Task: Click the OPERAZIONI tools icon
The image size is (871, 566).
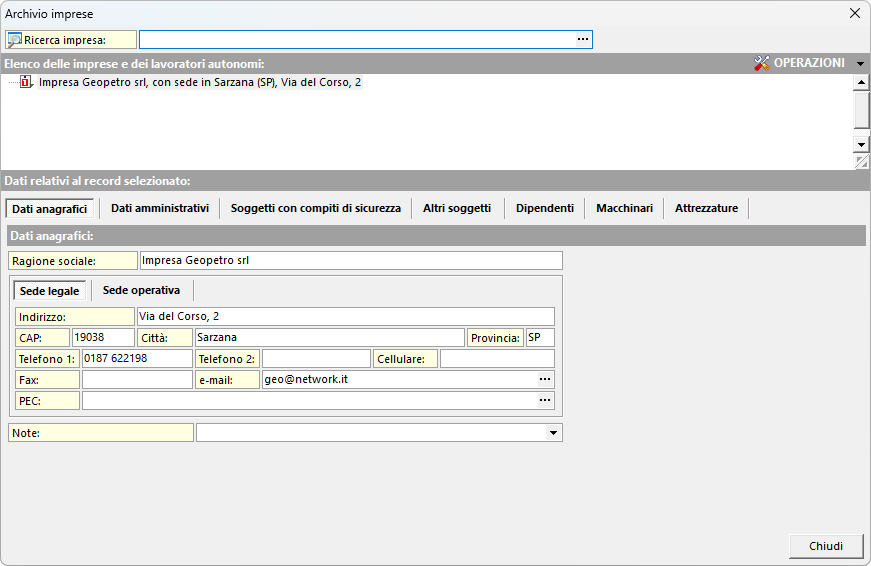Action: point(762,63)
